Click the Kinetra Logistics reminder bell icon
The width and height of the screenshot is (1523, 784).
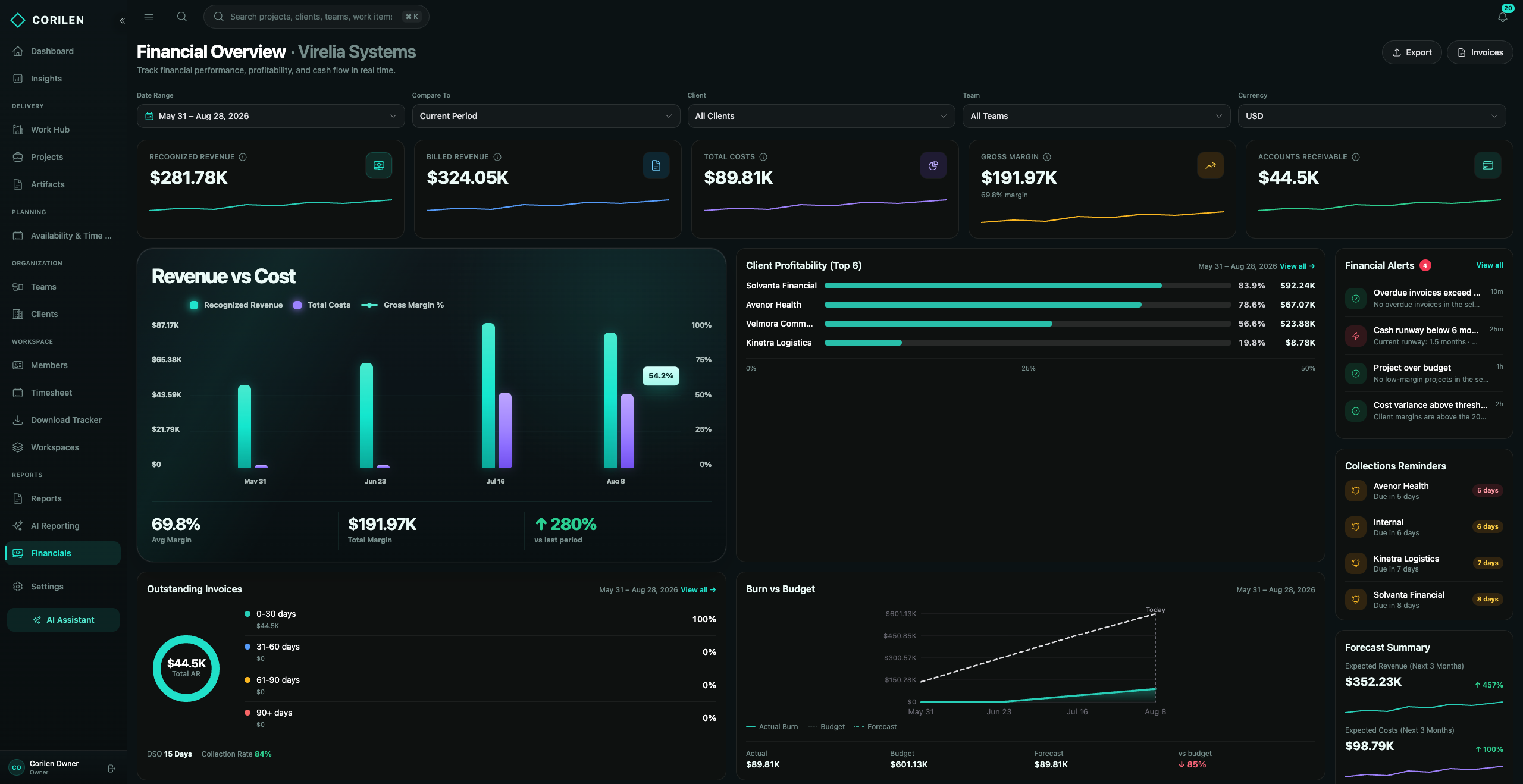(1356, 563)
